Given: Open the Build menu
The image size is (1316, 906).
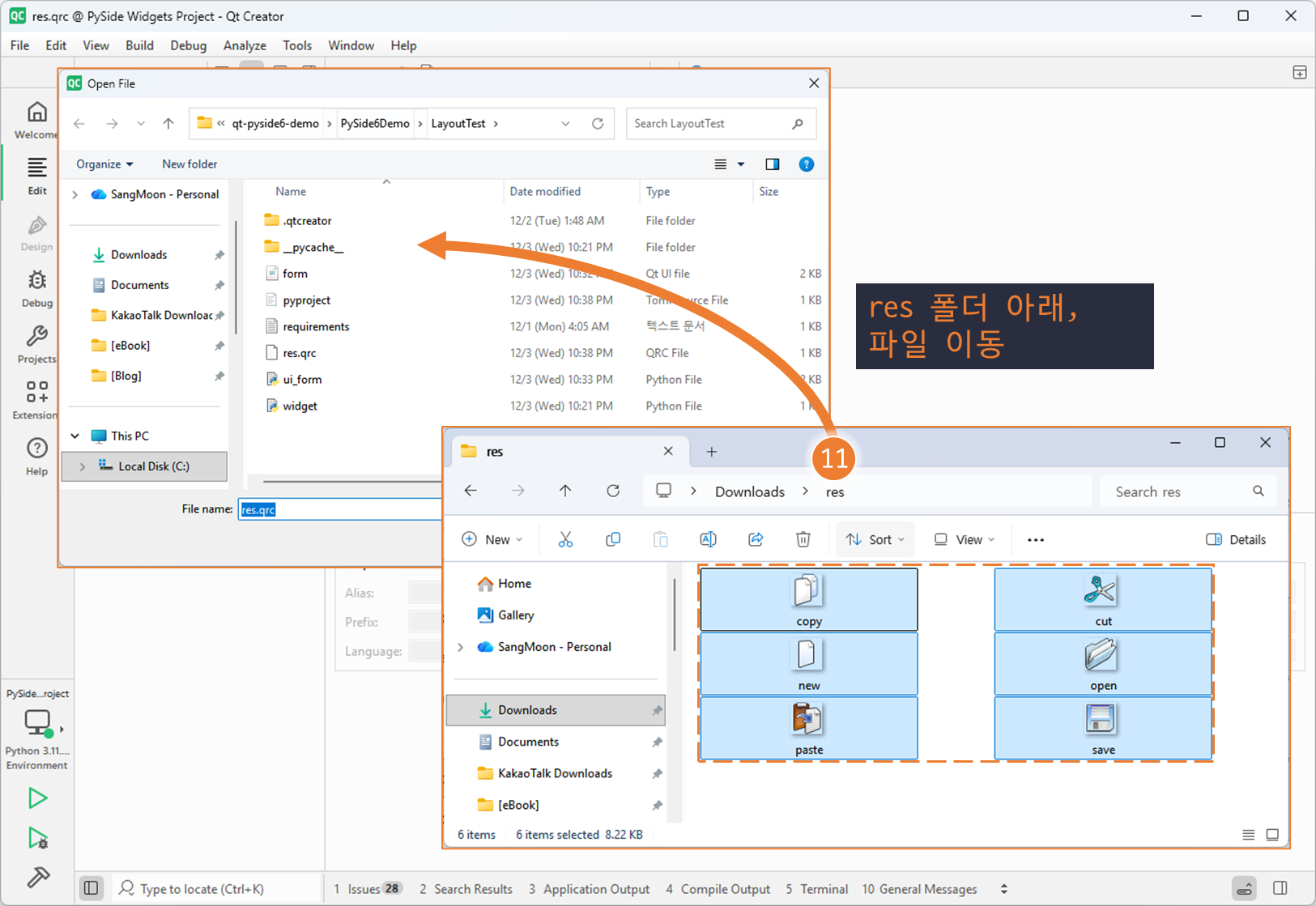Looking at the screenshot, I should (x=139, y=45).
